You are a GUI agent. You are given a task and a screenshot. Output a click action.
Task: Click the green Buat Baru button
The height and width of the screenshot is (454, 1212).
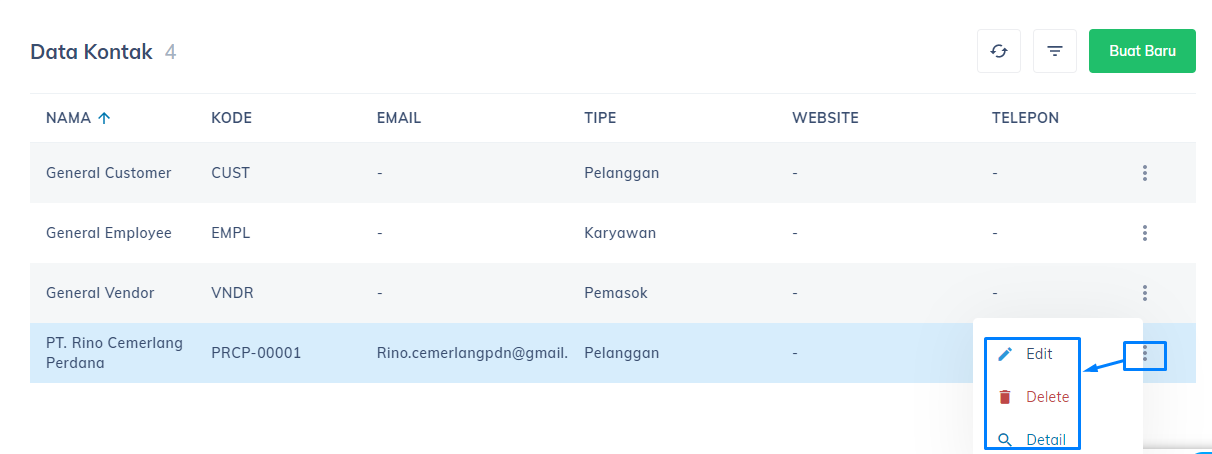tap(1142, 51)
